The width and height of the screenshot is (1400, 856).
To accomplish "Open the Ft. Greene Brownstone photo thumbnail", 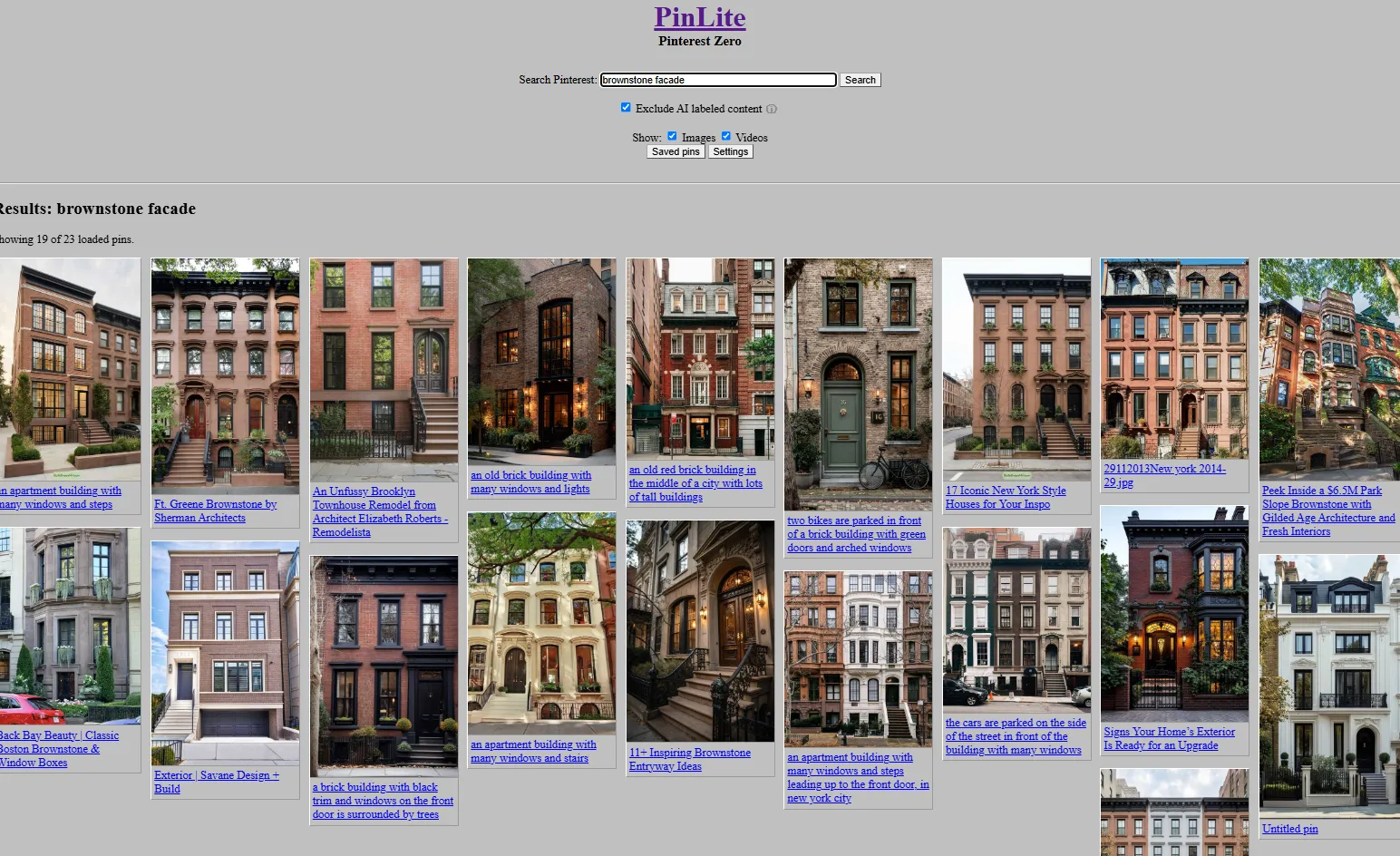I will (225, 376).
